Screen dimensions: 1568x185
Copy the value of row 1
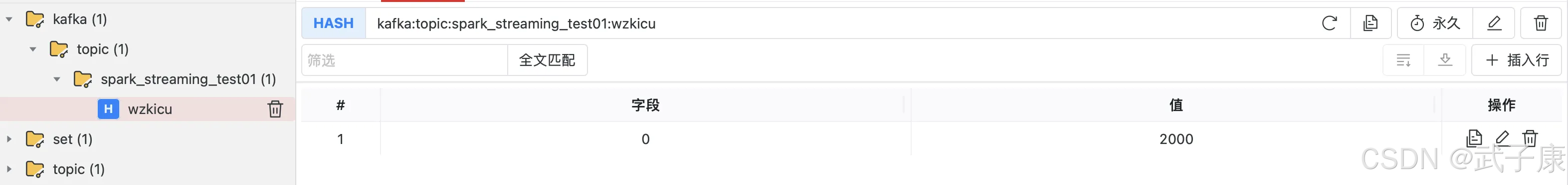pyautogui.click(x=1474, y=138)
